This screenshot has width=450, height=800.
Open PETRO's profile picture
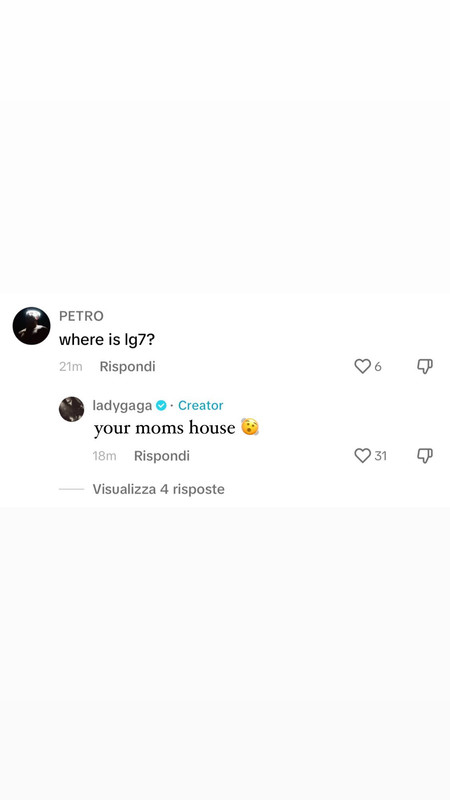32,326
